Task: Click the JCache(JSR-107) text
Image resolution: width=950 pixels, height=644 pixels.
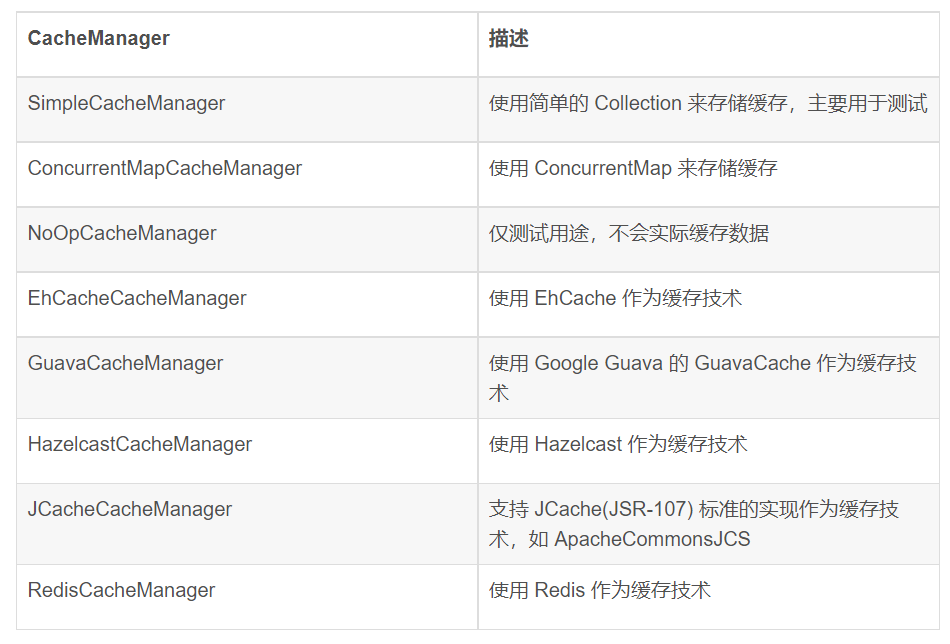Action: [614, 509]
